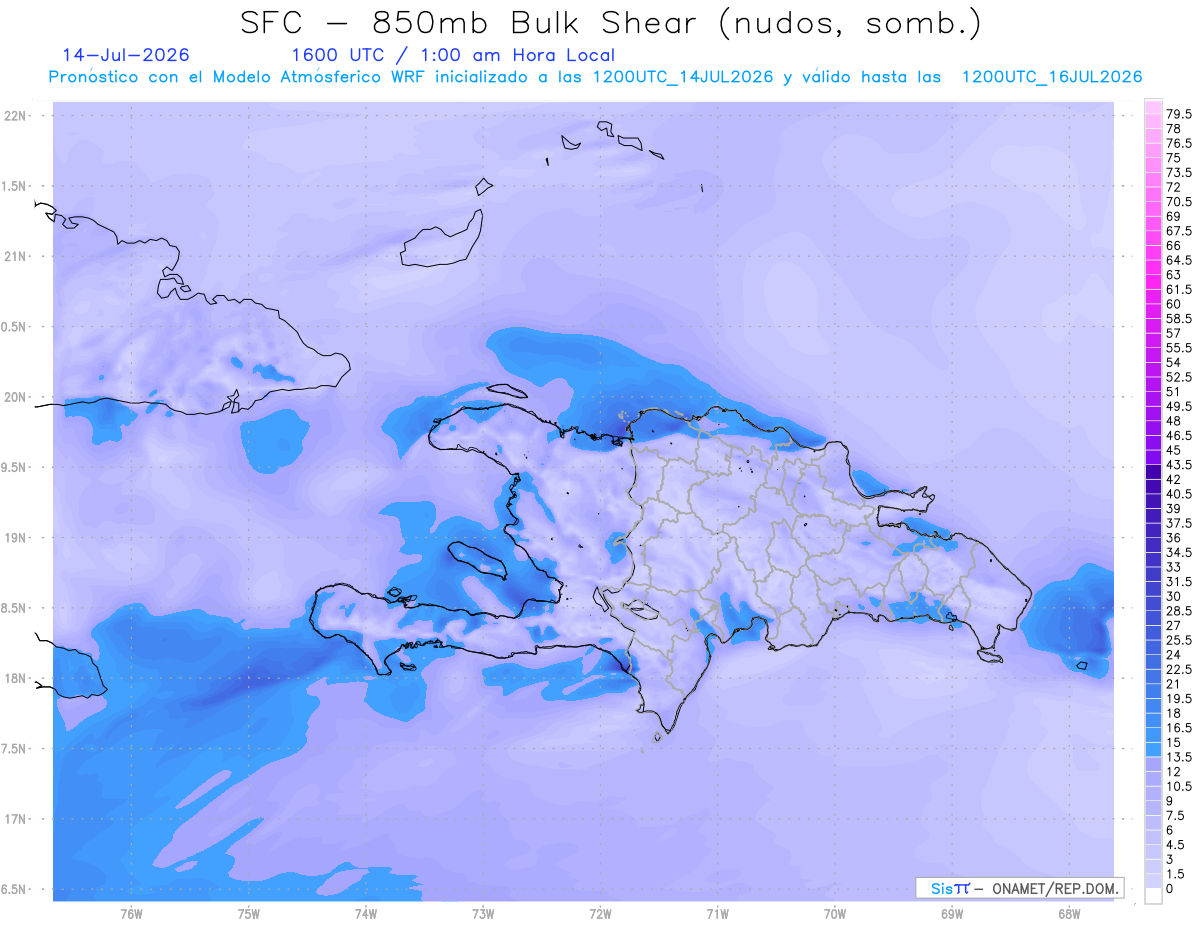Click the '20N' latitude label
Viewport: 1200px width, 927px height.
17,397
